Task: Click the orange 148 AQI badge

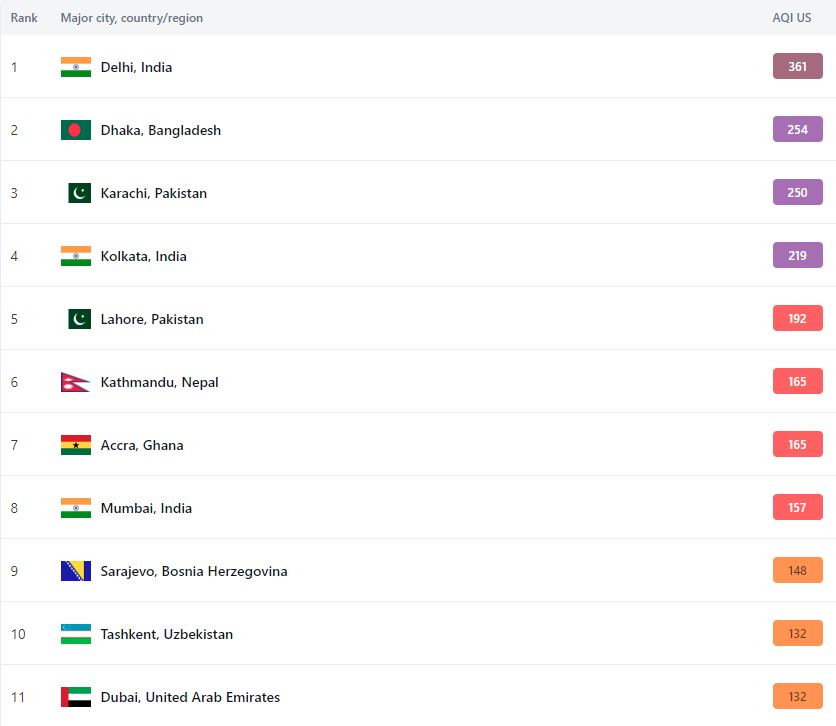Action: click(797, 571)
